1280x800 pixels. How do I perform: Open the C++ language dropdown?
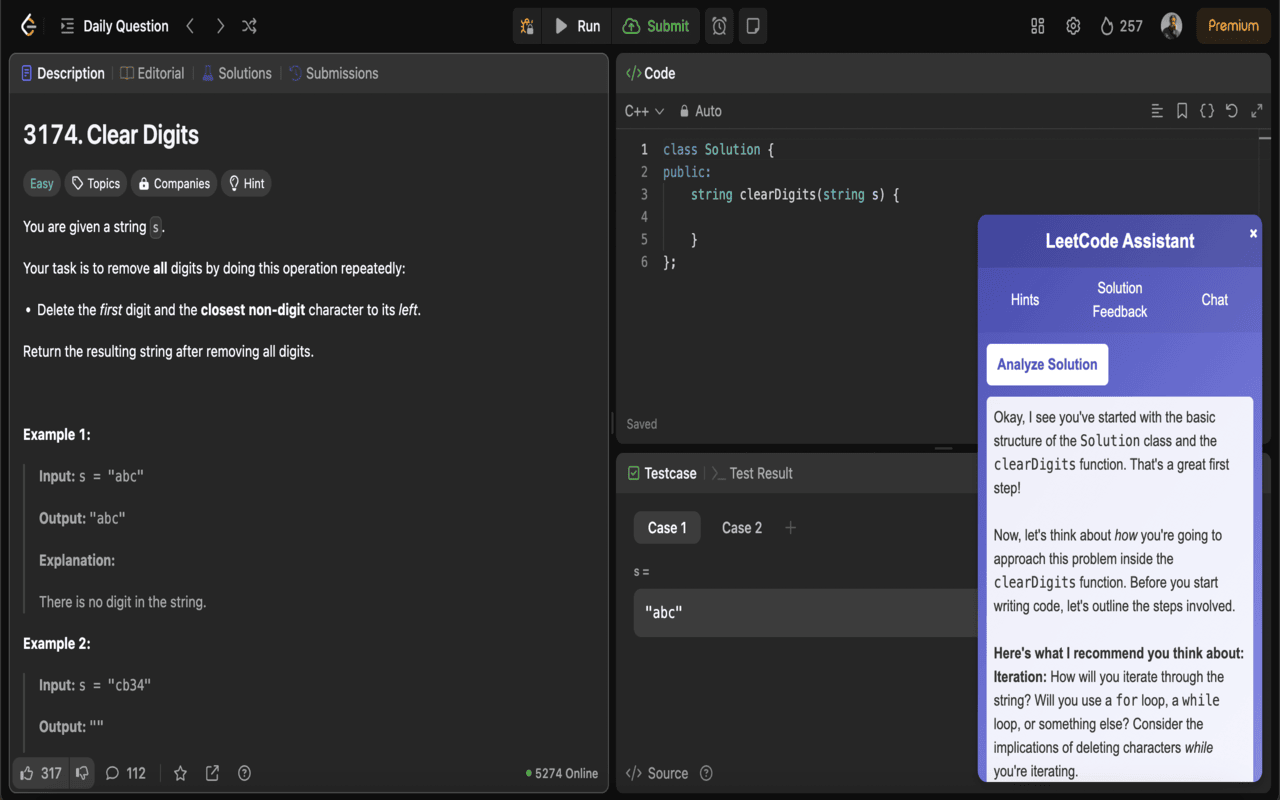point(644,111)
